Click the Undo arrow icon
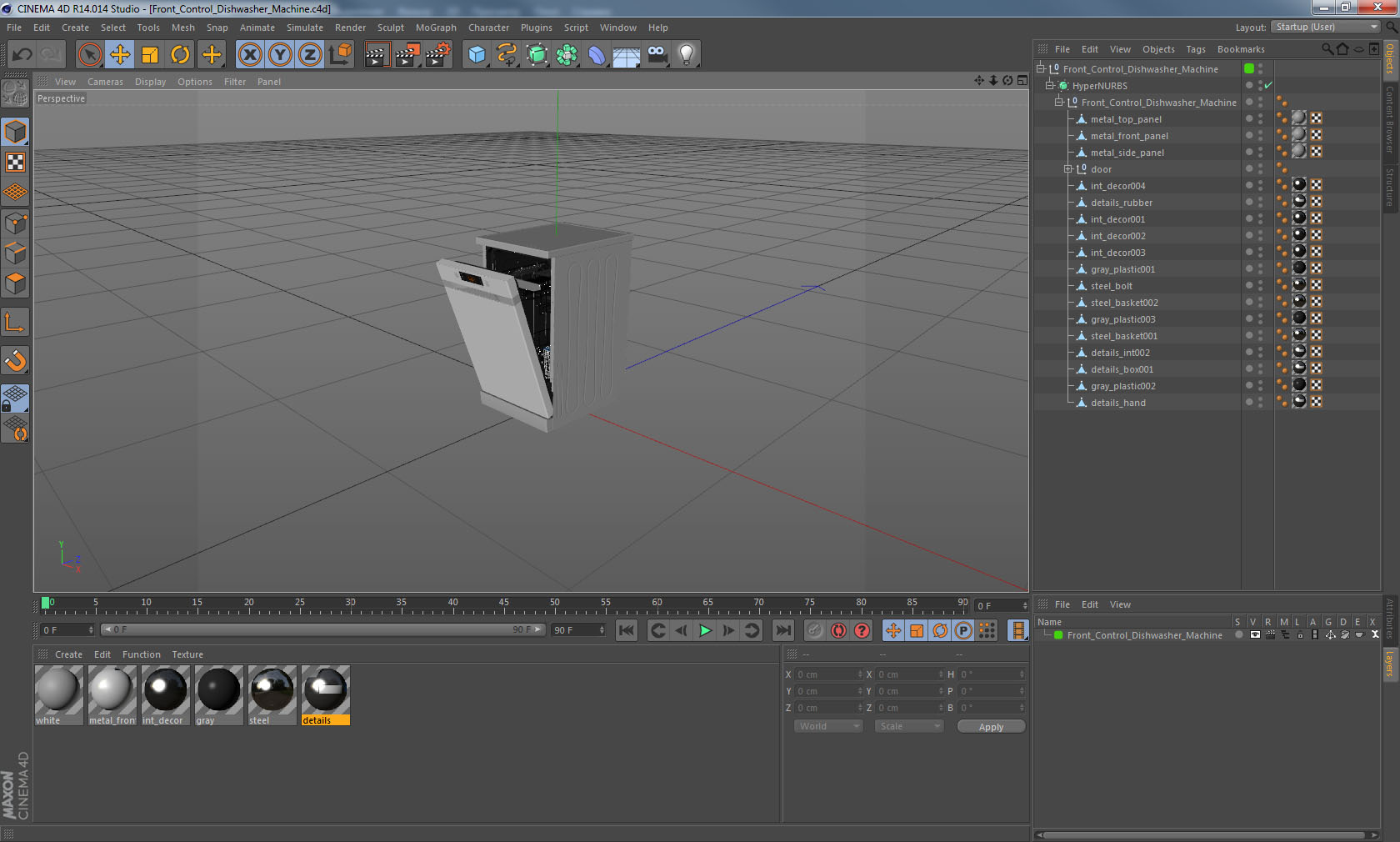Viewport: 1400px width, 842px height. coord(22,55)
